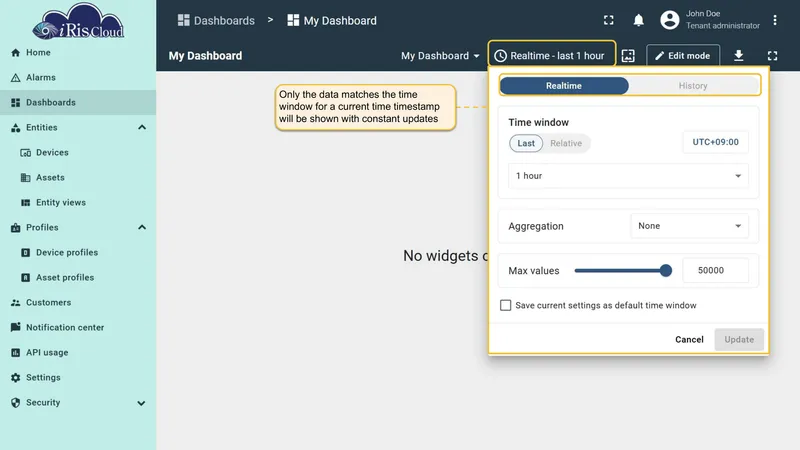This screenshot has height=450, width=800.
Task: Click the Security shield icon
Action: point(16,403)
